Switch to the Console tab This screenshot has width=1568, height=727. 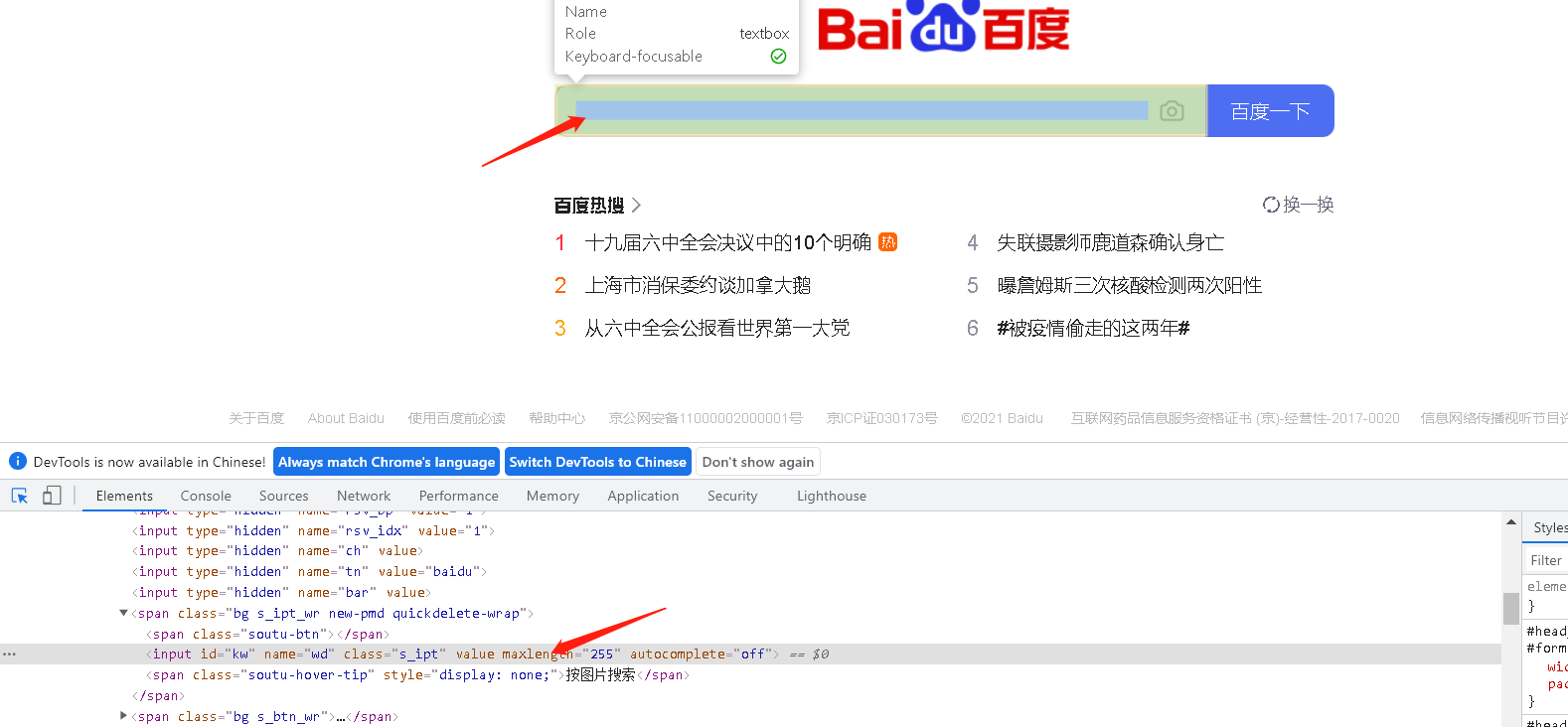point(206,496)
